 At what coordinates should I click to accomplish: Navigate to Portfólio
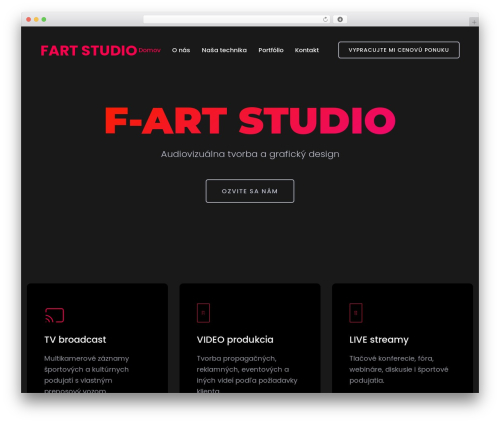click(271, 50)
